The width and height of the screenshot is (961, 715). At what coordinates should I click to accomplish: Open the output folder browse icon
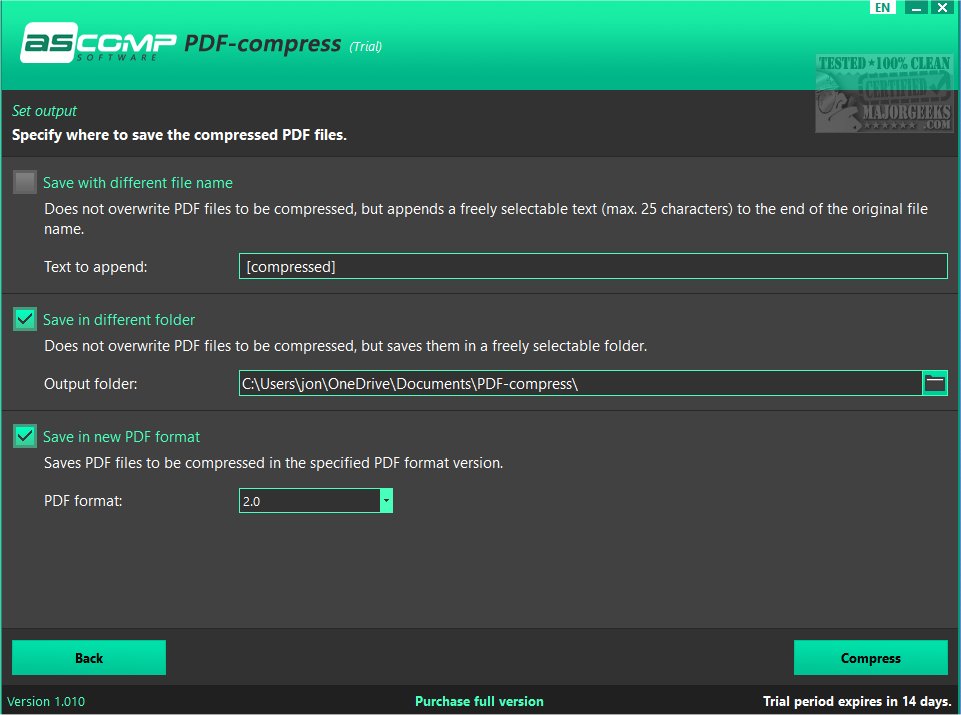tap(935, 384)
